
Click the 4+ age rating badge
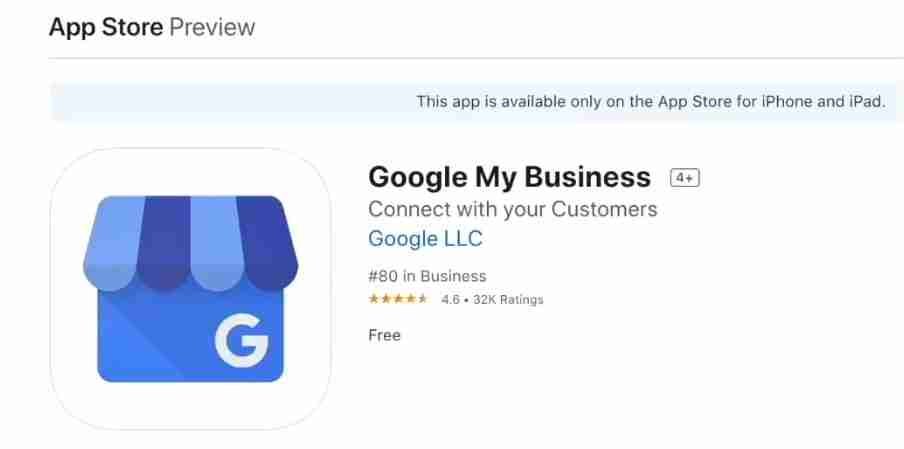tap(685, 178)
